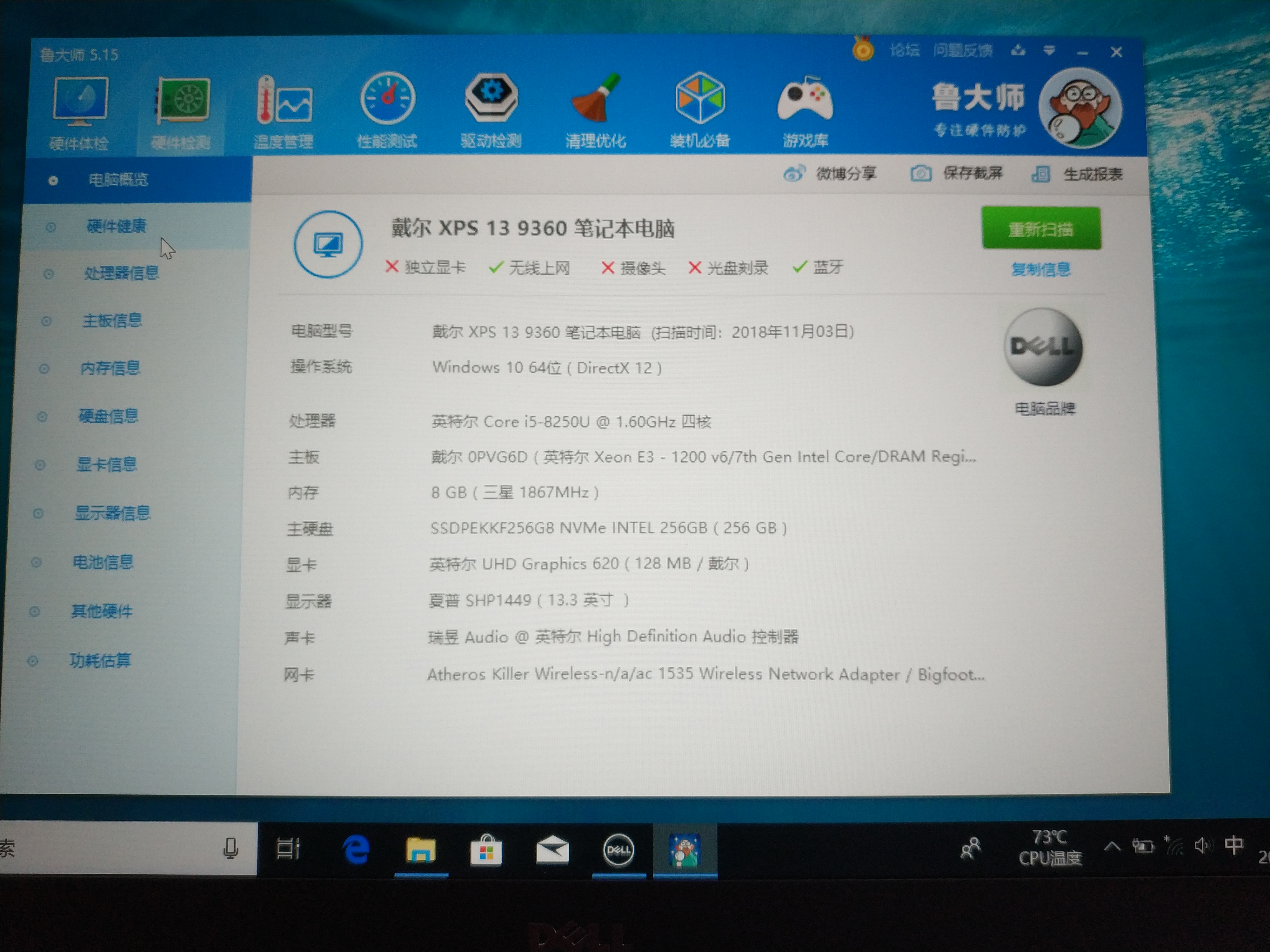Switch to 硬盘信息 disk info tab
Image resolution: width=1270 pixels, height=952 pixels.
(109, 416)
